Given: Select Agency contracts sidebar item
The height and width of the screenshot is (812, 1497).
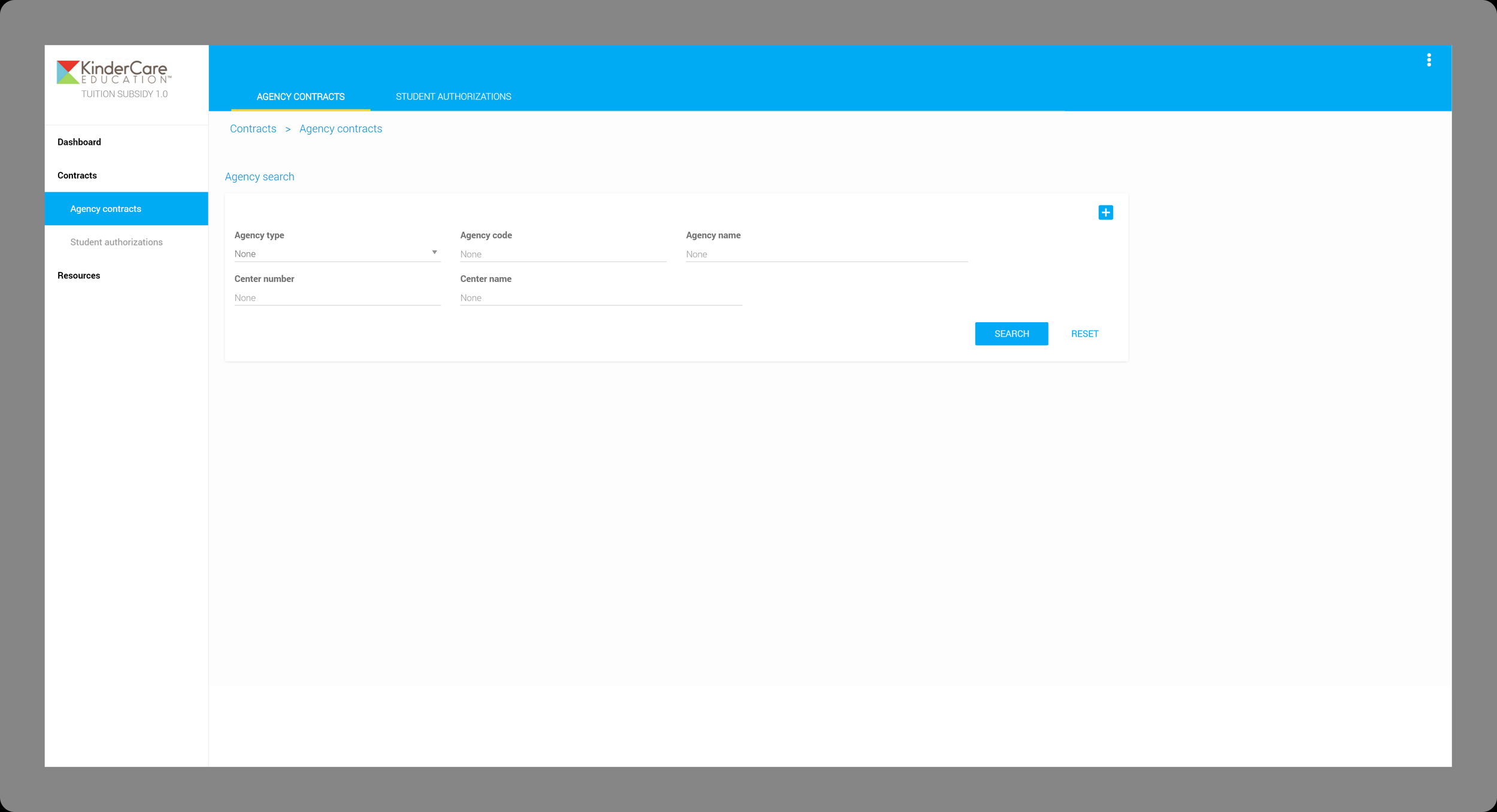Looking at the screenshot, I should pos(106,209).
